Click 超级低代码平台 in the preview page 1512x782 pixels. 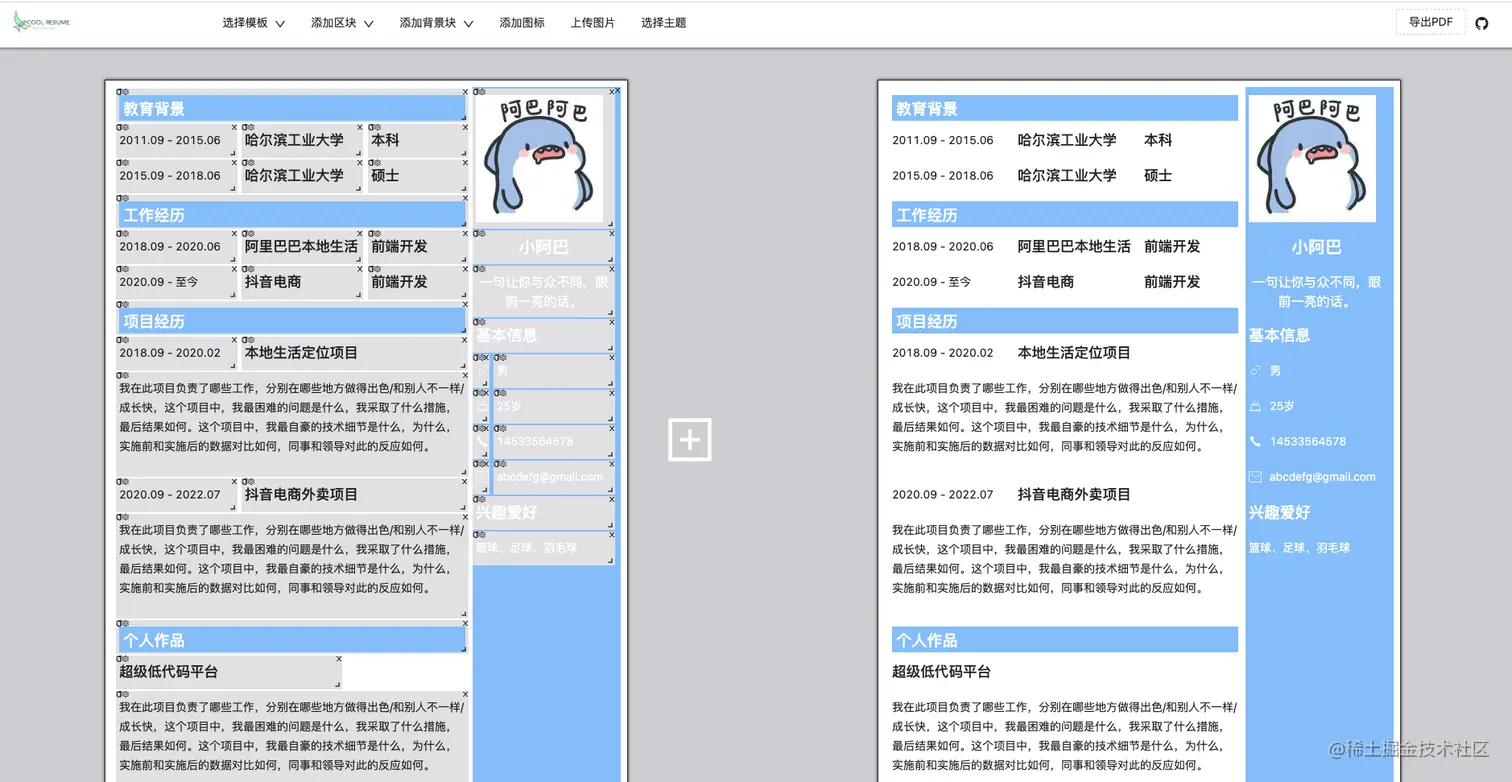click(942, 672)
